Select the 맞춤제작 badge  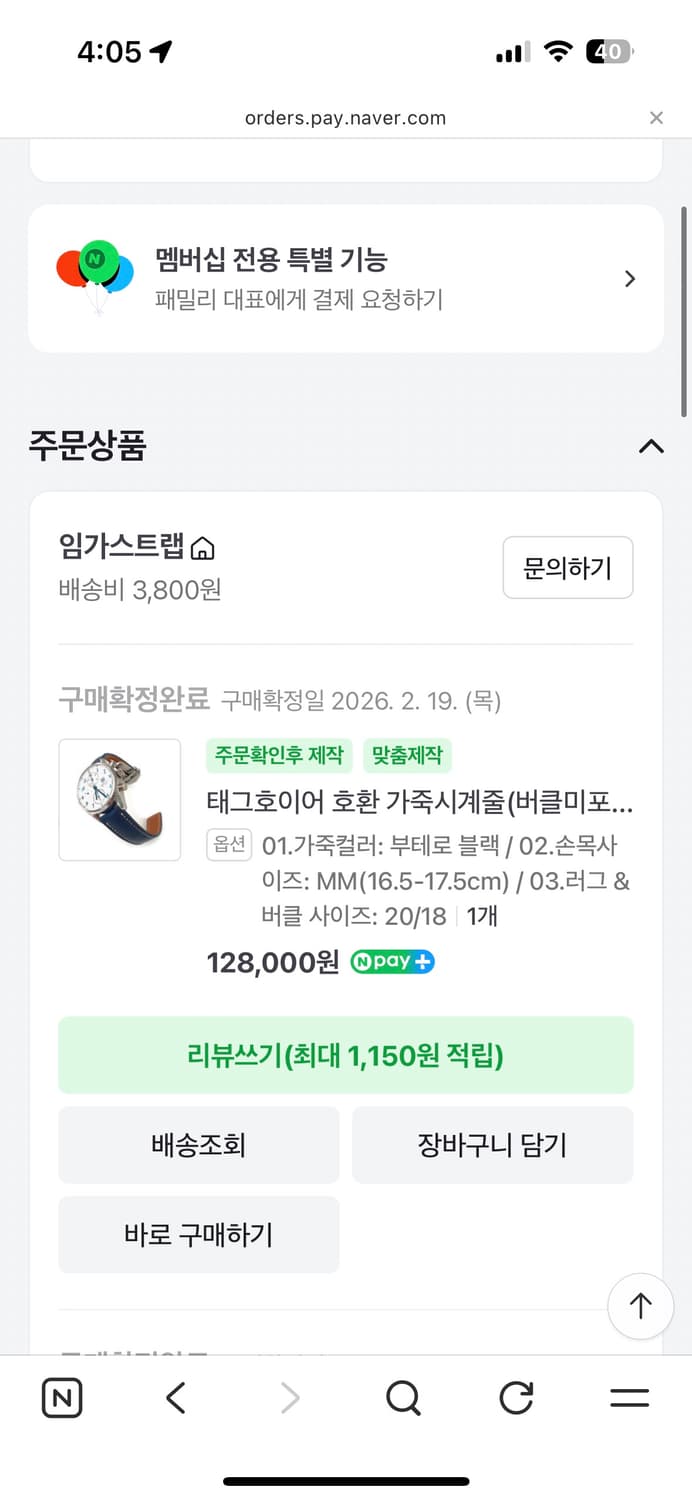[408, 757]
